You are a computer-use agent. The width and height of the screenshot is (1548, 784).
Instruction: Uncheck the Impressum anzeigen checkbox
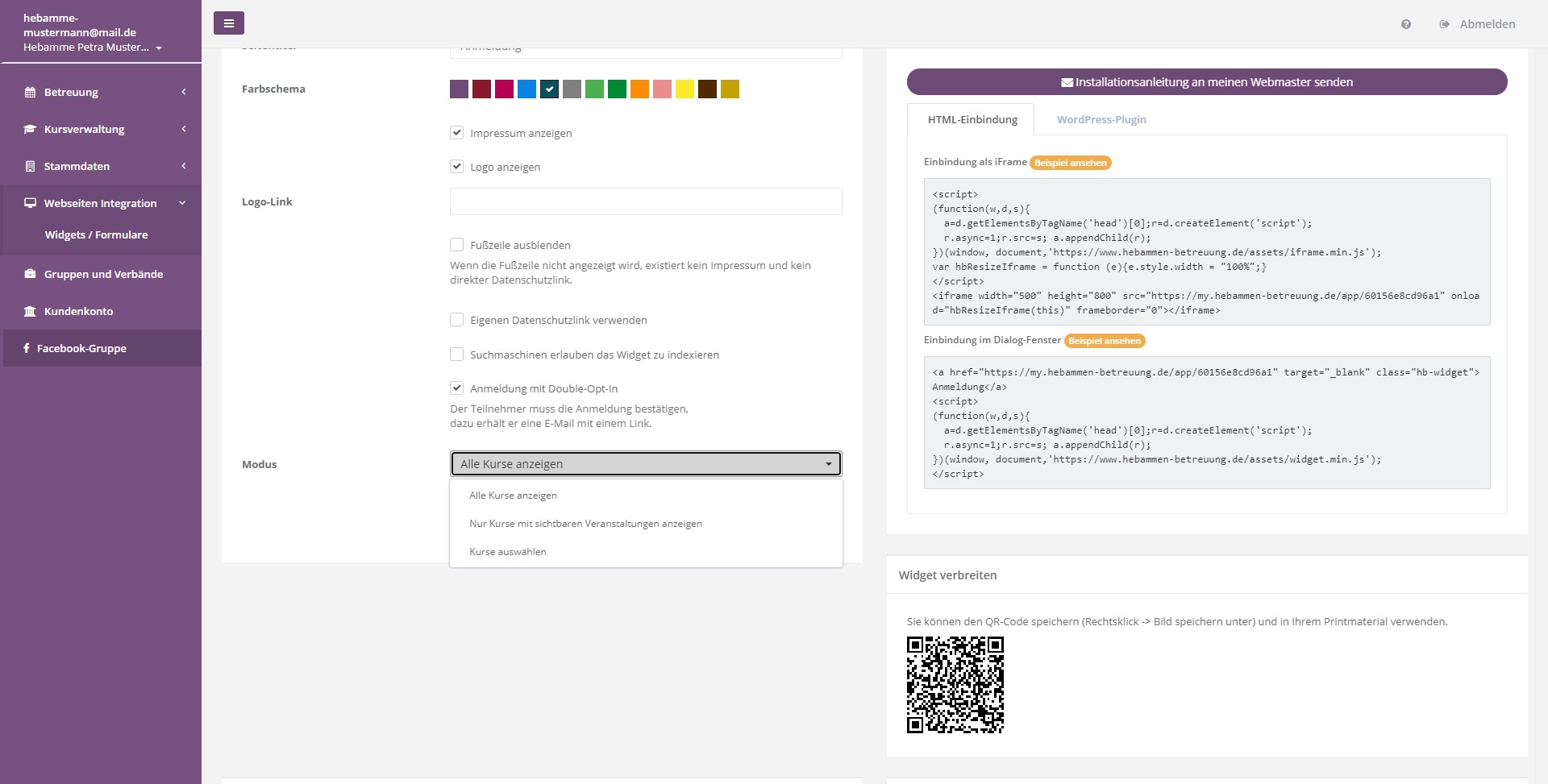click(x=457, y=133)
